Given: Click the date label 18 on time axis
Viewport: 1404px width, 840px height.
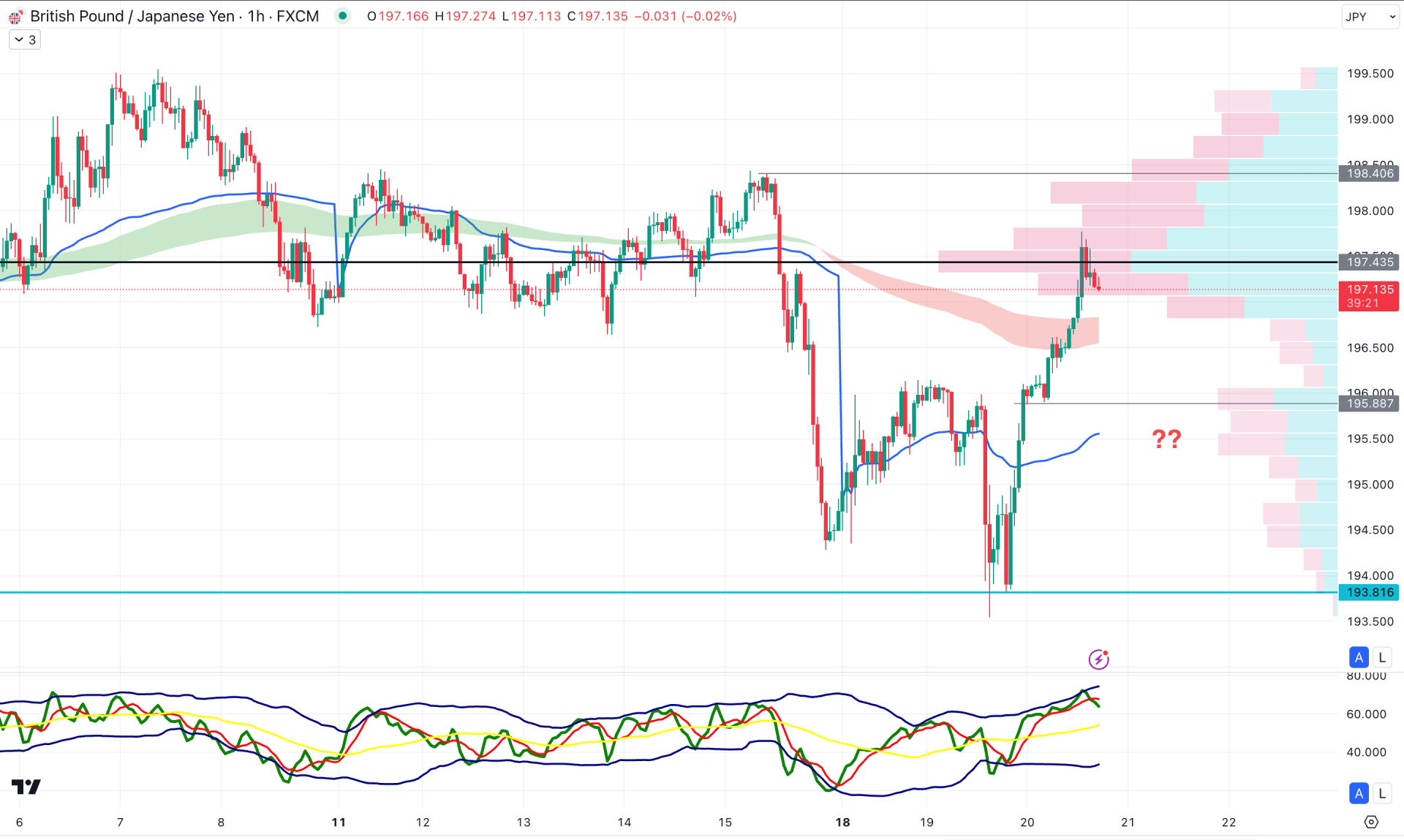Looking at the screenshot, I should 842,822.
